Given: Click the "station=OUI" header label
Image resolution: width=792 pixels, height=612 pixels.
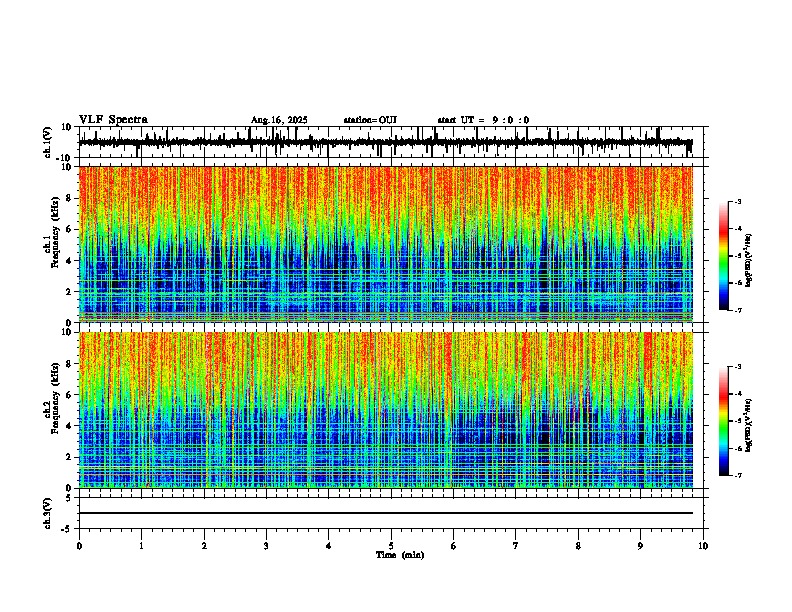Looking at the screenshot, I should pos(370,120).
